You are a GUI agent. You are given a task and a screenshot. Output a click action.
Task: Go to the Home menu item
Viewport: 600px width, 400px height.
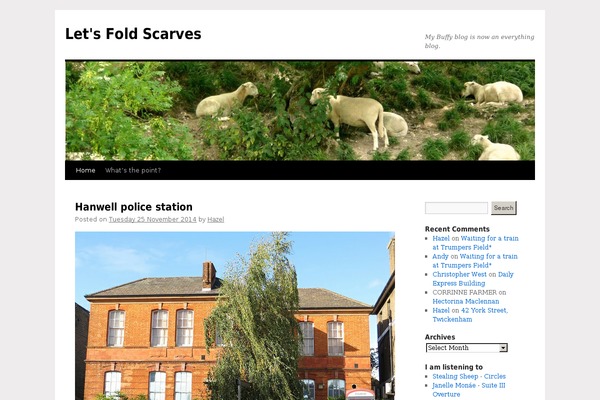tap(85, 170)
